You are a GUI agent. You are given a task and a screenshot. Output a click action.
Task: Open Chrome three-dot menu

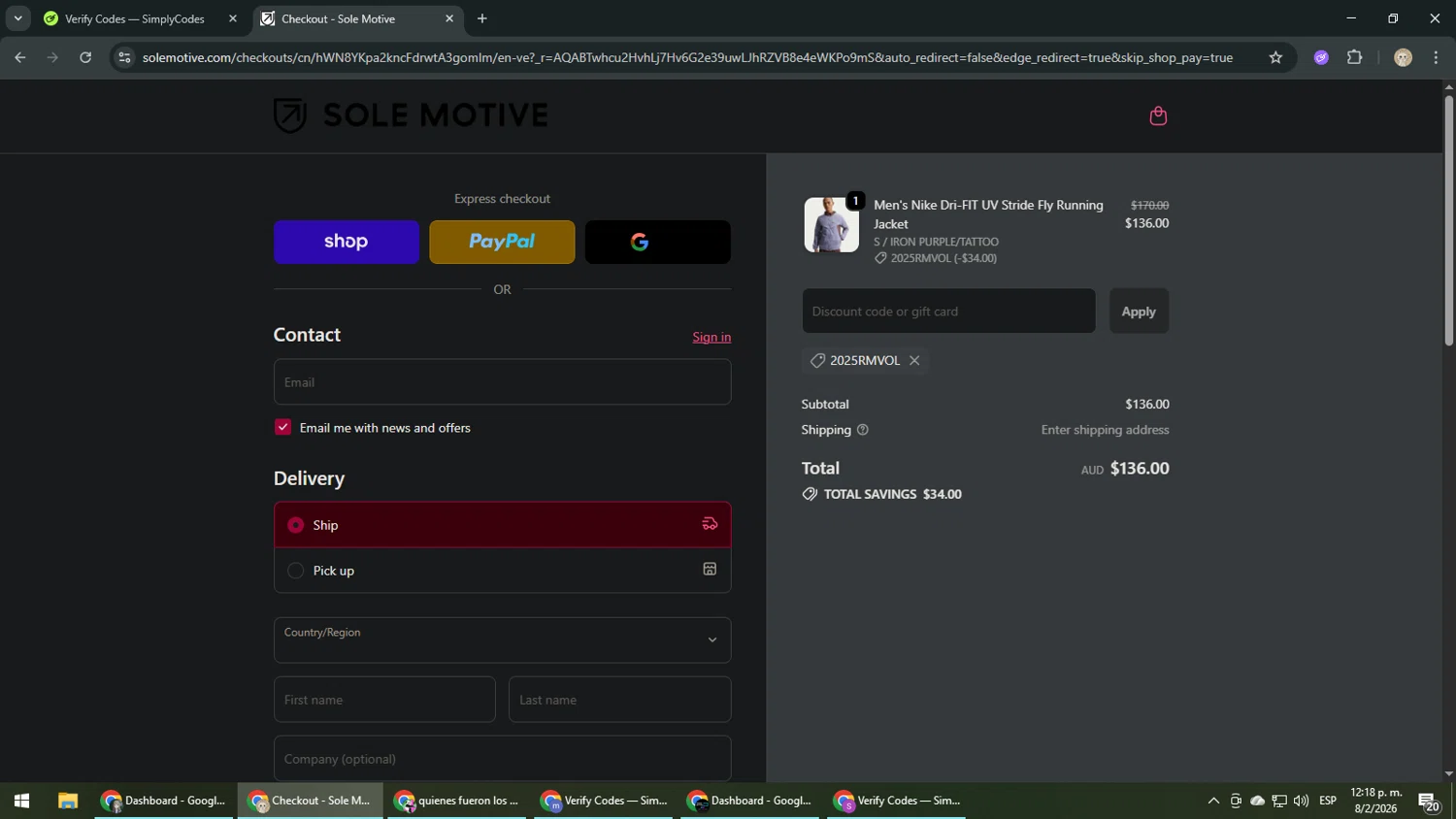[x=1436, y=57]
